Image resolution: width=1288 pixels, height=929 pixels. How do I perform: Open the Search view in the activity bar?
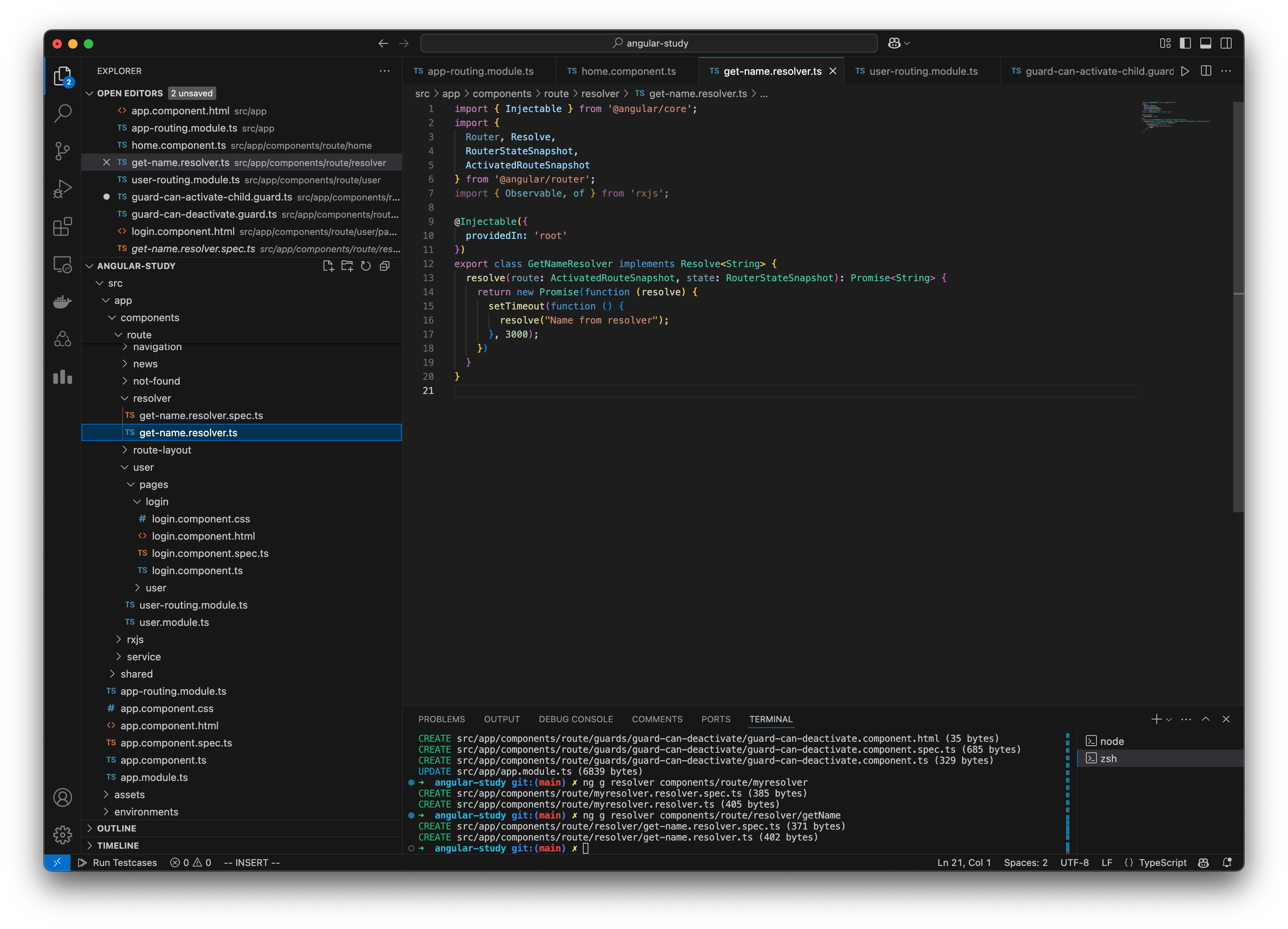coord(62,113)
